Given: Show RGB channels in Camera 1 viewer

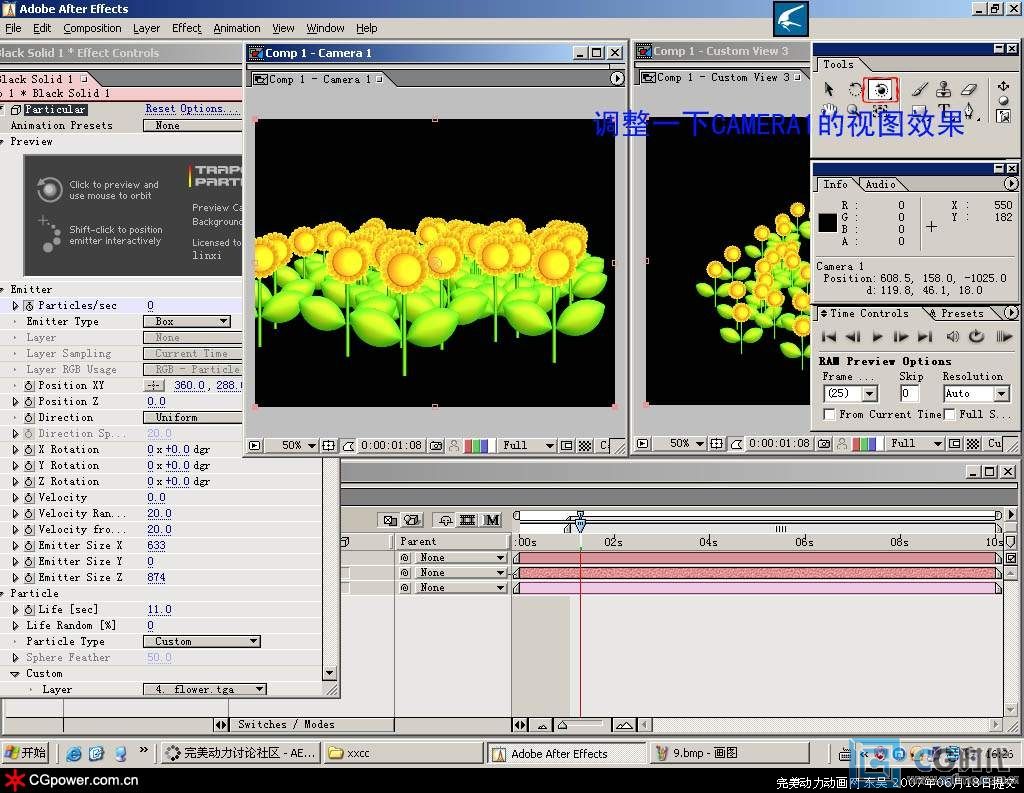Looking at the screenshot, I should tap(476, 445).
